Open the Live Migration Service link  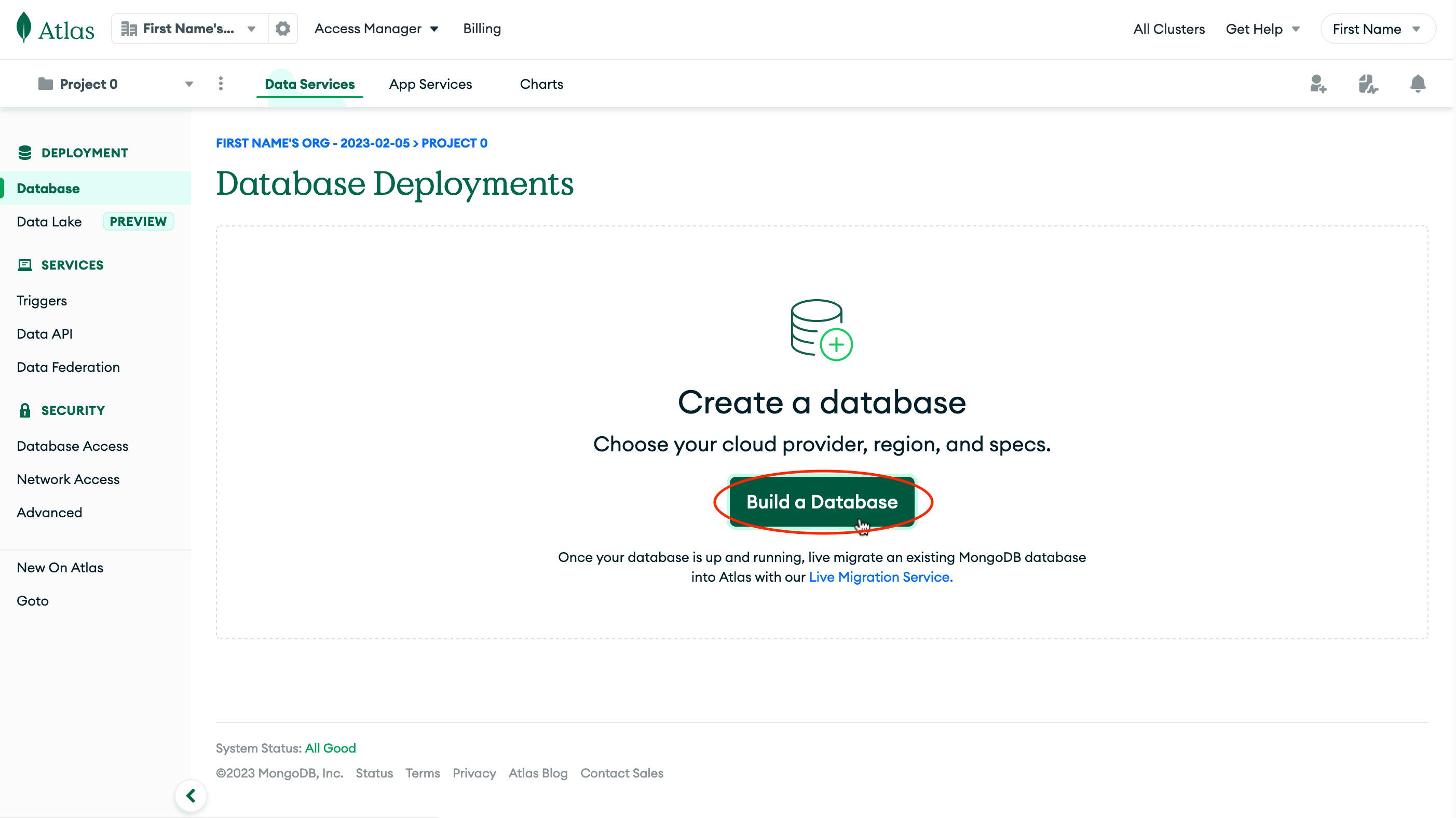click(x=879, y=576)
